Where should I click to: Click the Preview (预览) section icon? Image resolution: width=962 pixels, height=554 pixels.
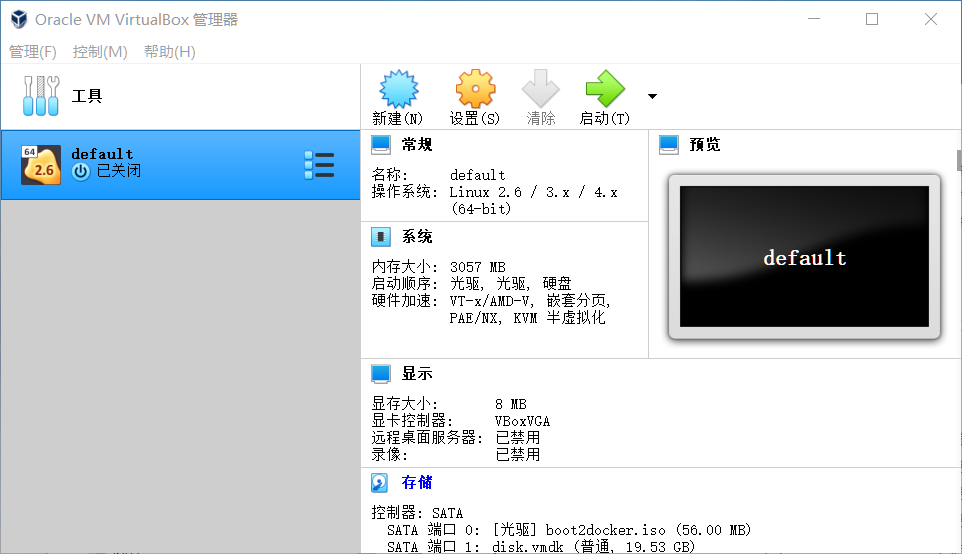669,145
